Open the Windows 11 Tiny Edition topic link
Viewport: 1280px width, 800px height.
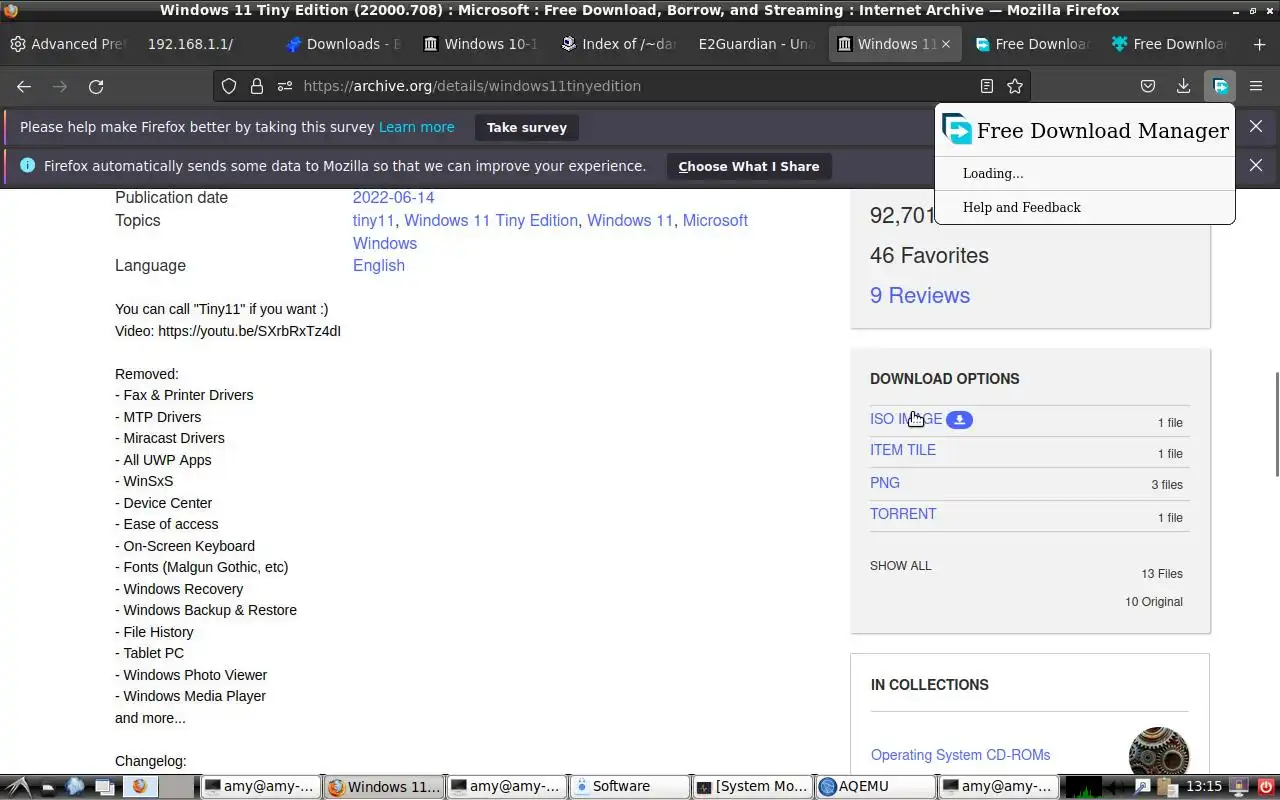click(491, 220)
